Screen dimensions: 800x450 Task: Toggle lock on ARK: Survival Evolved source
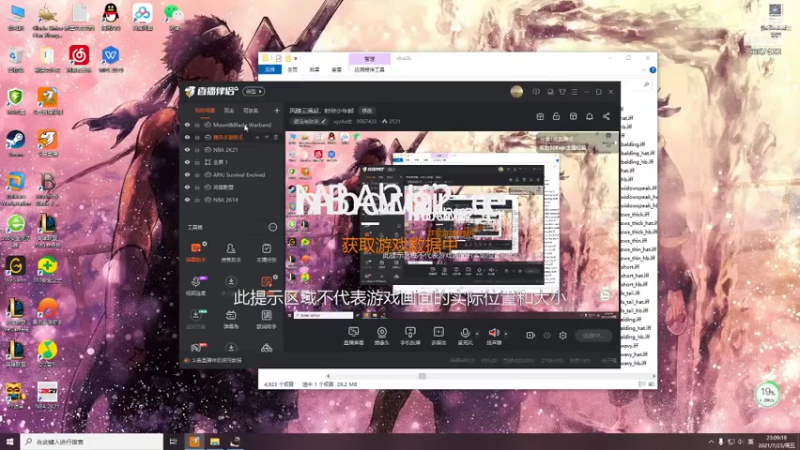197,175
